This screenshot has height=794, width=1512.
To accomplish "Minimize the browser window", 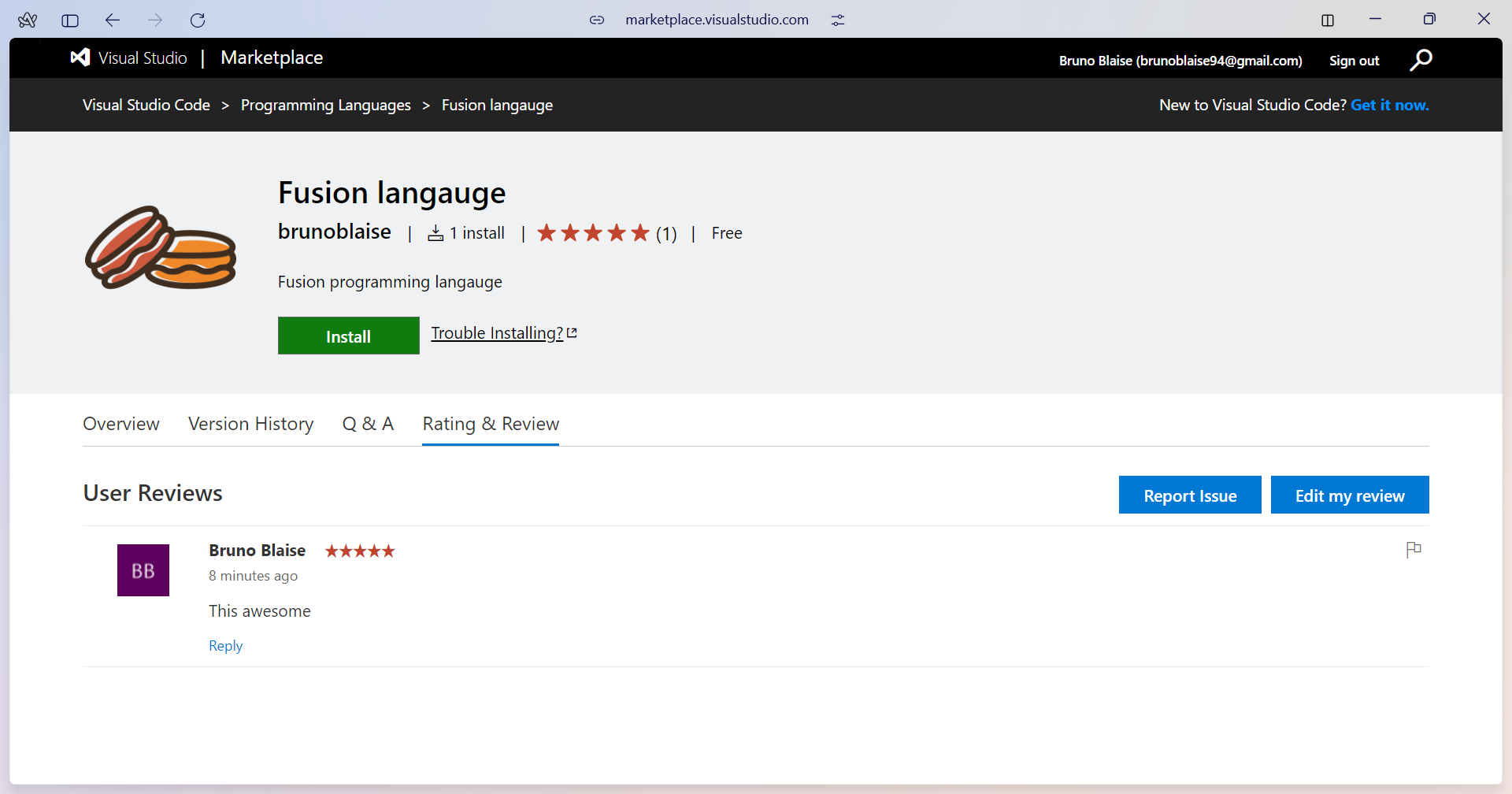I will [x=1376, y=20].
